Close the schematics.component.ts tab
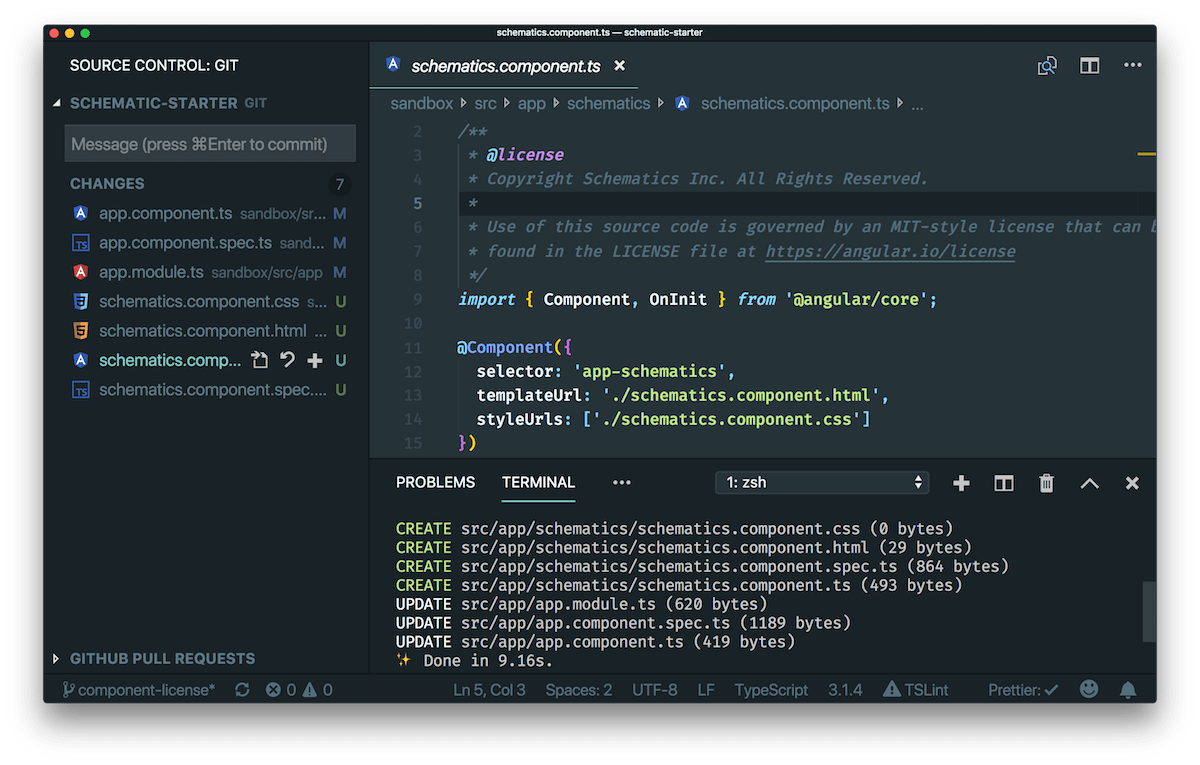This screenshot has width=1200, height=765. tap(619, 66)
